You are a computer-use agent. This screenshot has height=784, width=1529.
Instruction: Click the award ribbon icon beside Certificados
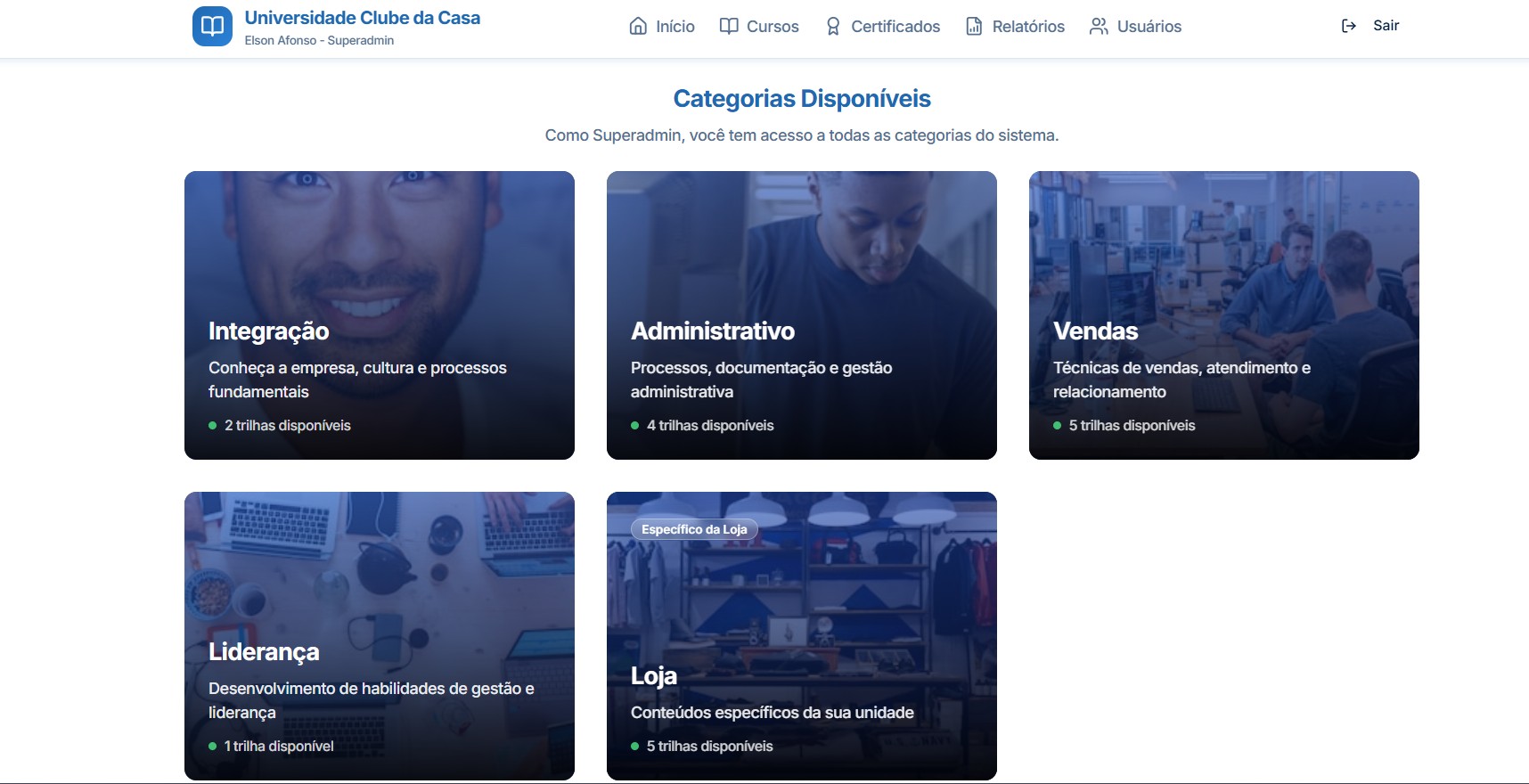point(833,26)
